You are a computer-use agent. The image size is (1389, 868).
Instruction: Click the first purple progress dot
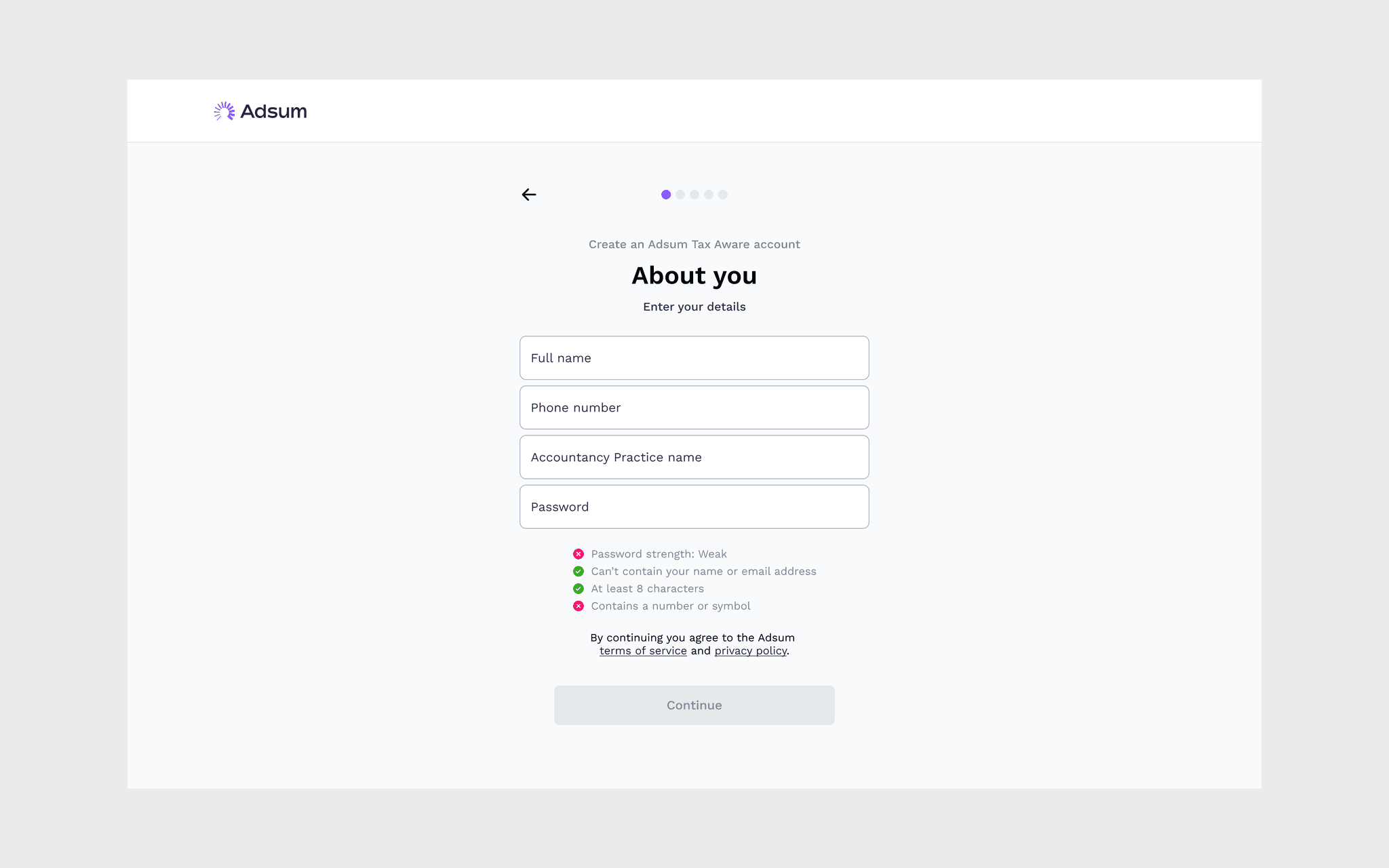[x=666, y=195]
